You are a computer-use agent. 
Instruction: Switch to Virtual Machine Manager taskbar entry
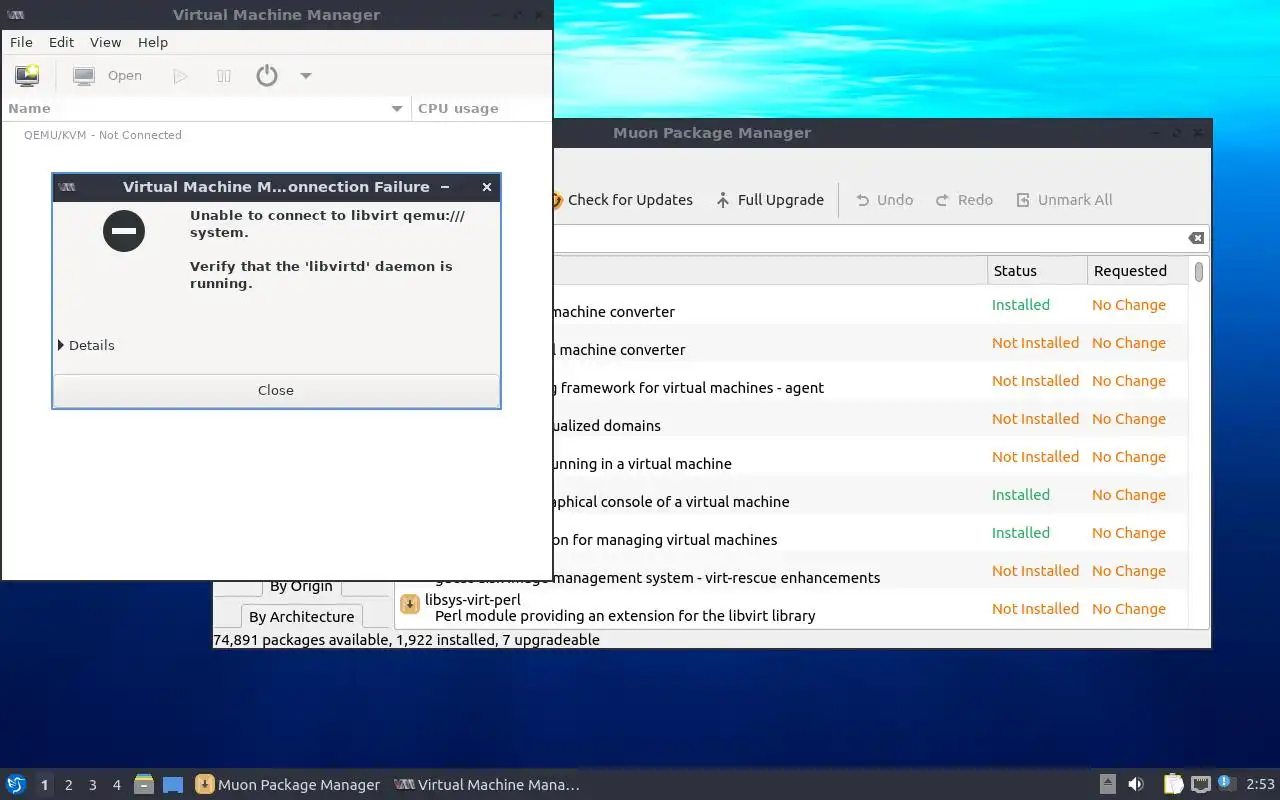[487, 785]
